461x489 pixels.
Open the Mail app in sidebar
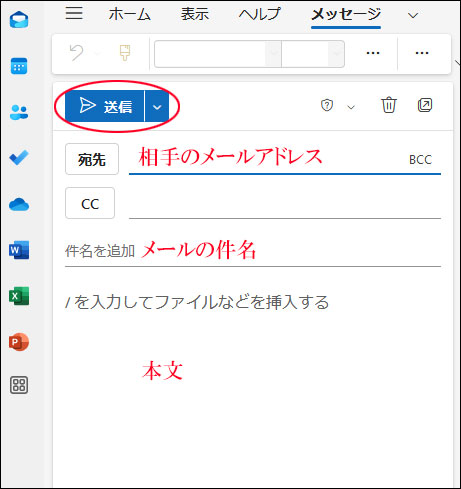19,20
